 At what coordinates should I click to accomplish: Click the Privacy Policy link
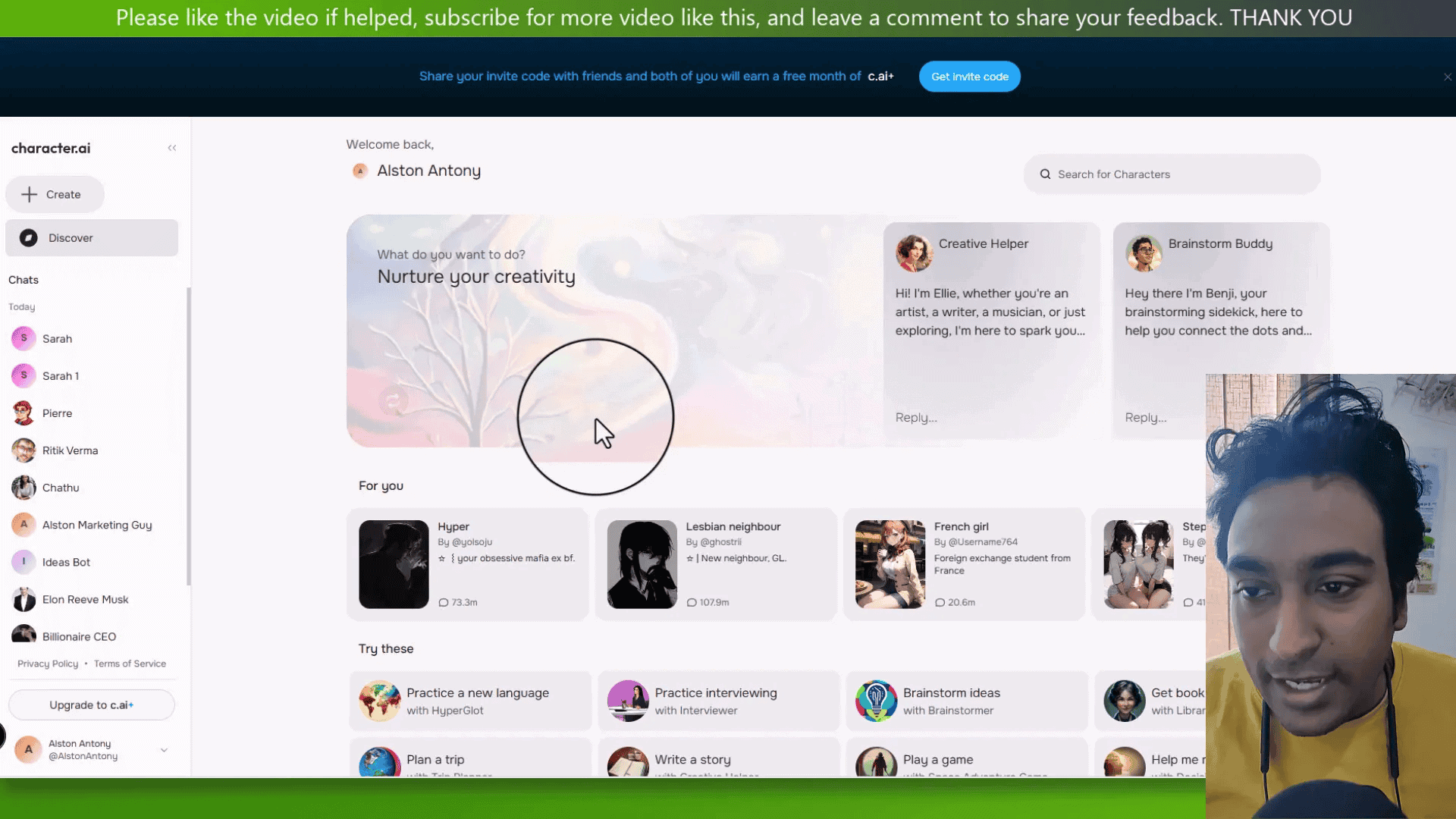point(47,663)
